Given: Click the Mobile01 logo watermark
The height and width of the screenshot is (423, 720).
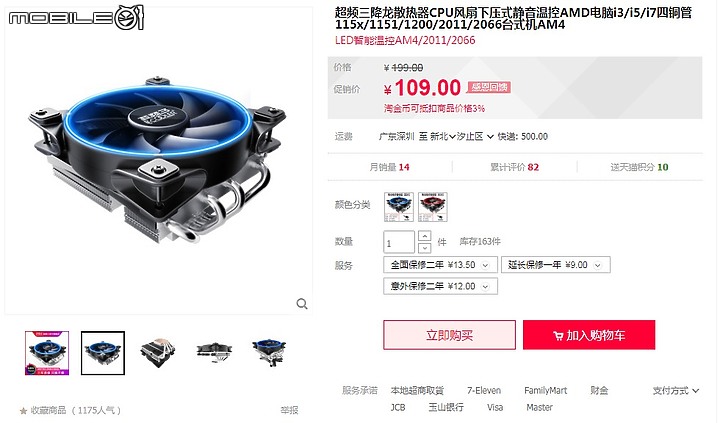Looking at the screenshot, I should pyautogui.click(x=76, y=18).
